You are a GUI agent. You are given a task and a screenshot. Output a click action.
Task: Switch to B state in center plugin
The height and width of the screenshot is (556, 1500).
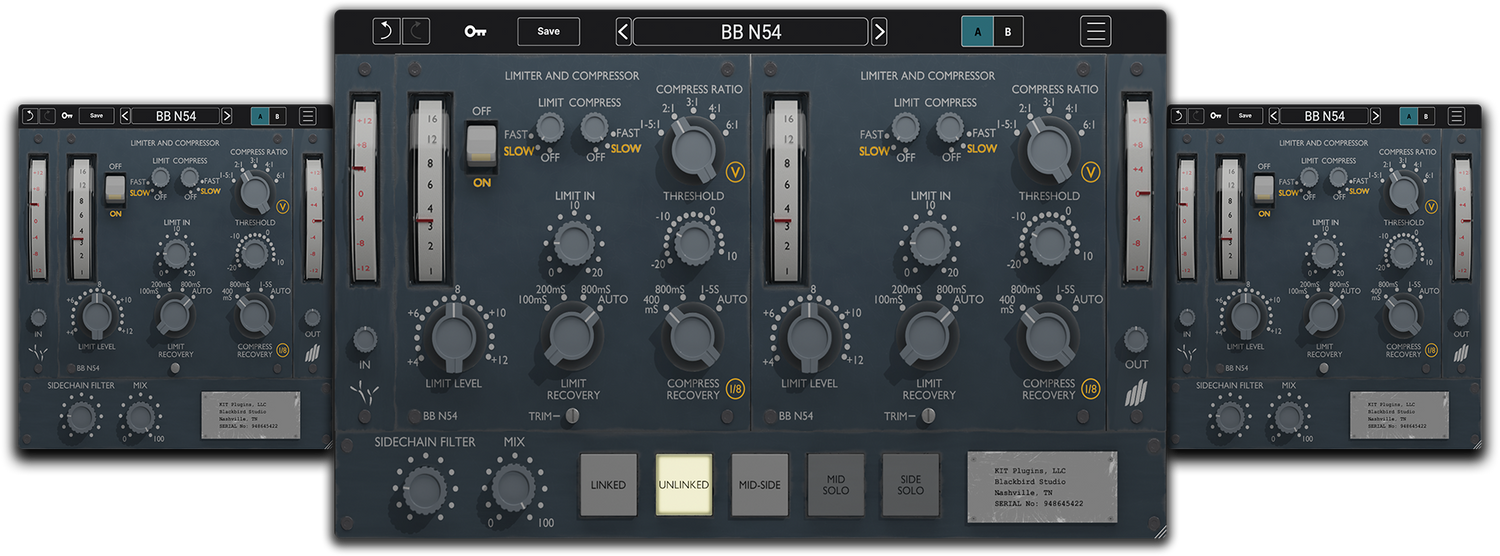(1008, 32)
